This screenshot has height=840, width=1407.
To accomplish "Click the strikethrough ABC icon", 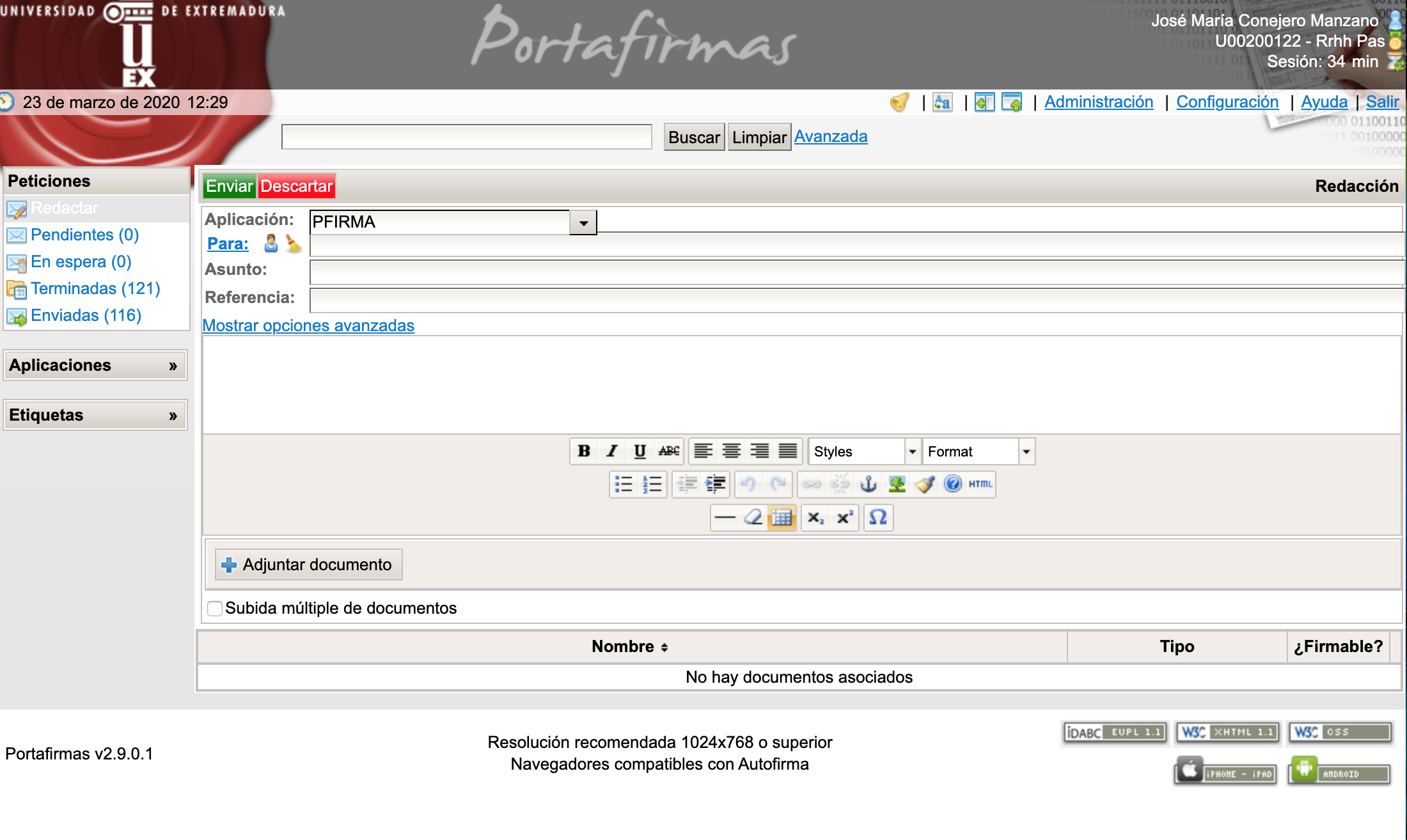I will [668, 451].
